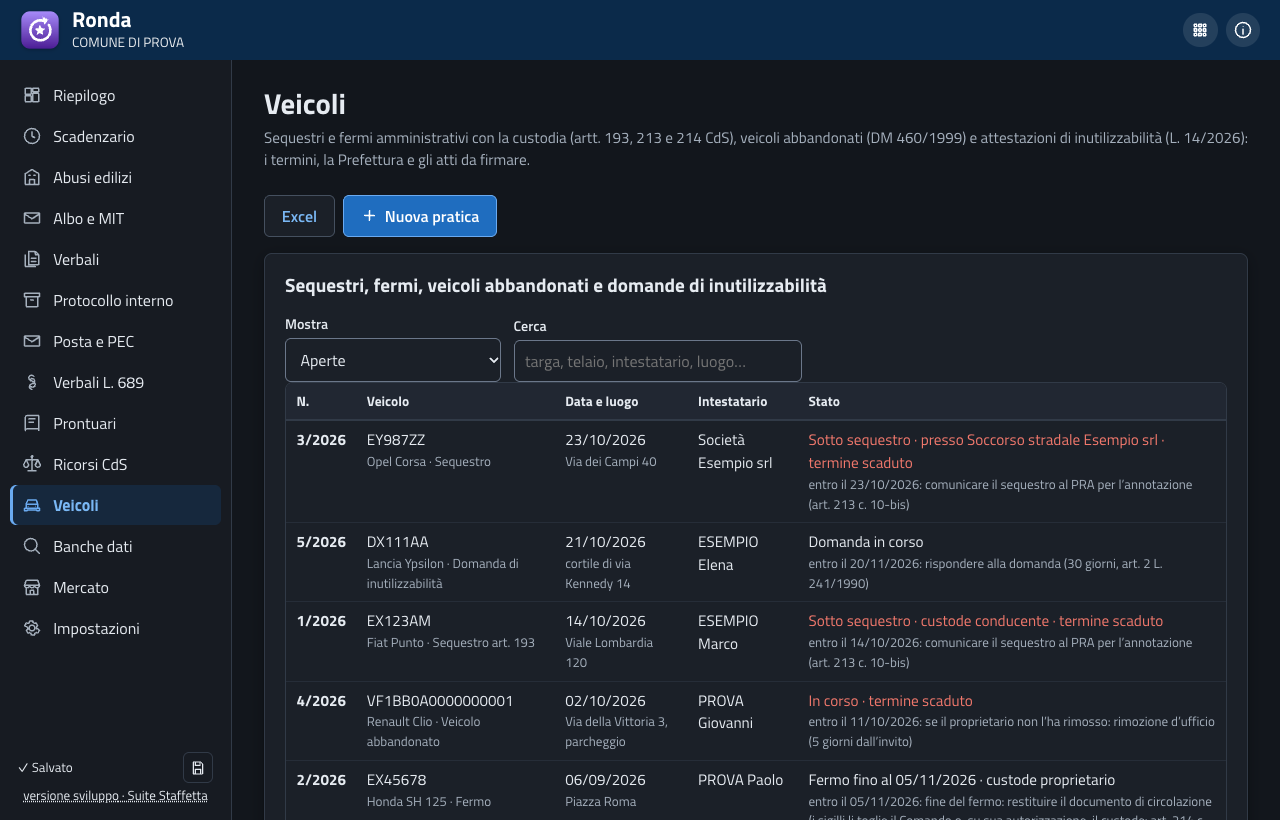Open vehicle row 5/2026 DX111AA
The height and width of the screenshot is (820, 1280).
point(756,562)
